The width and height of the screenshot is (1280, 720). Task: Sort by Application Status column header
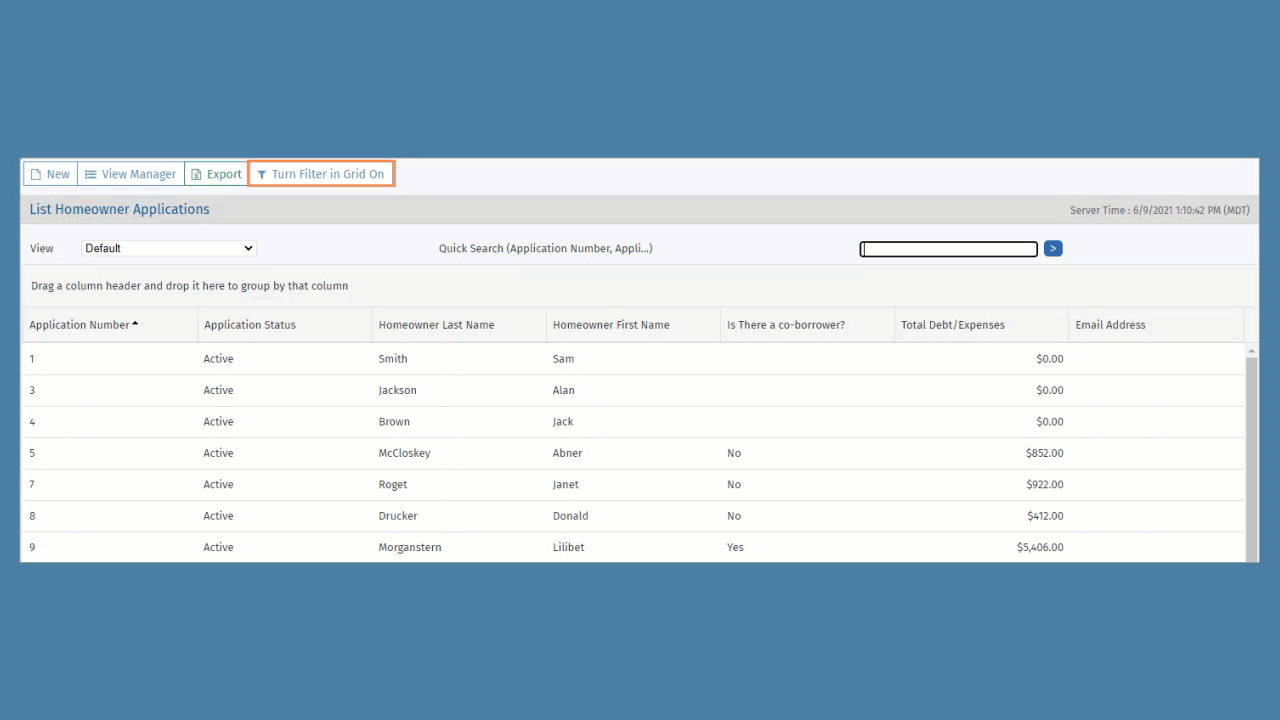(x=250, y=325)
